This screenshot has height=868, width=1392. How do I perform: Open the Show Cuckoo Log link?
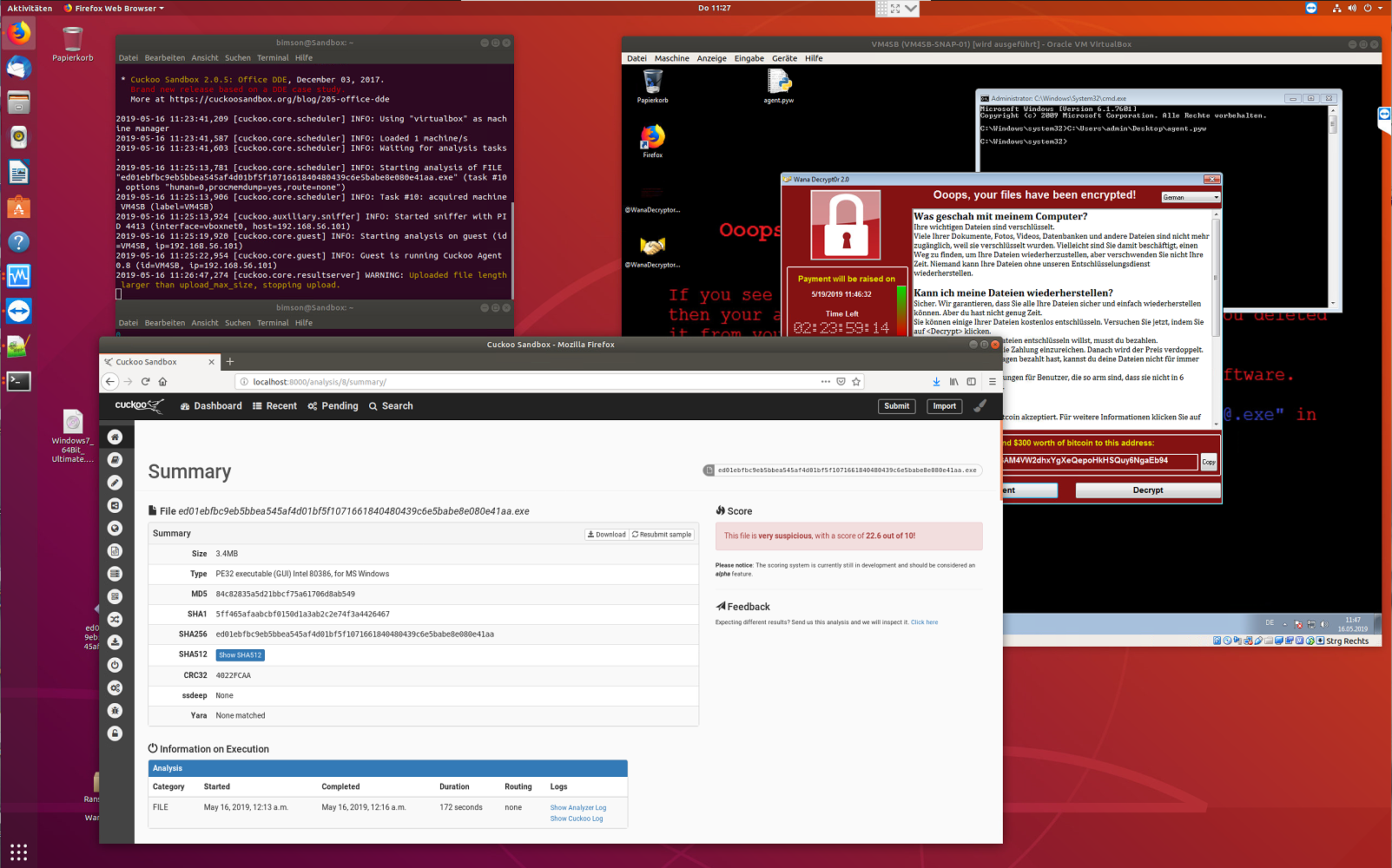coord(577,819)
